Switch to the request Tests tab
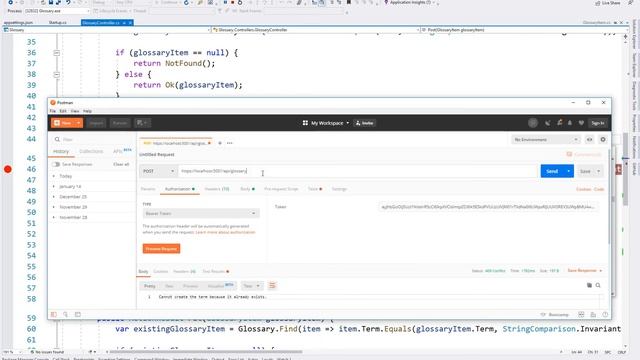The width and height of the screenshot is (640, 360). click(x=315, y=189)
